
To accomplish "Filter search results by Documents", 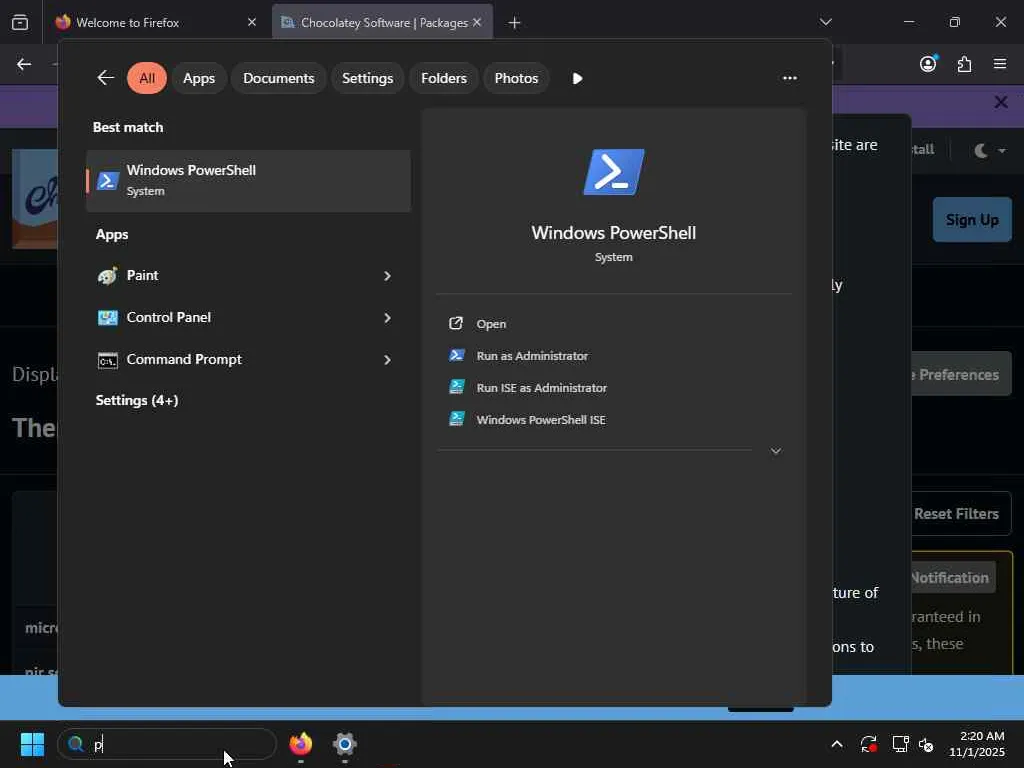I will [279, 78].
